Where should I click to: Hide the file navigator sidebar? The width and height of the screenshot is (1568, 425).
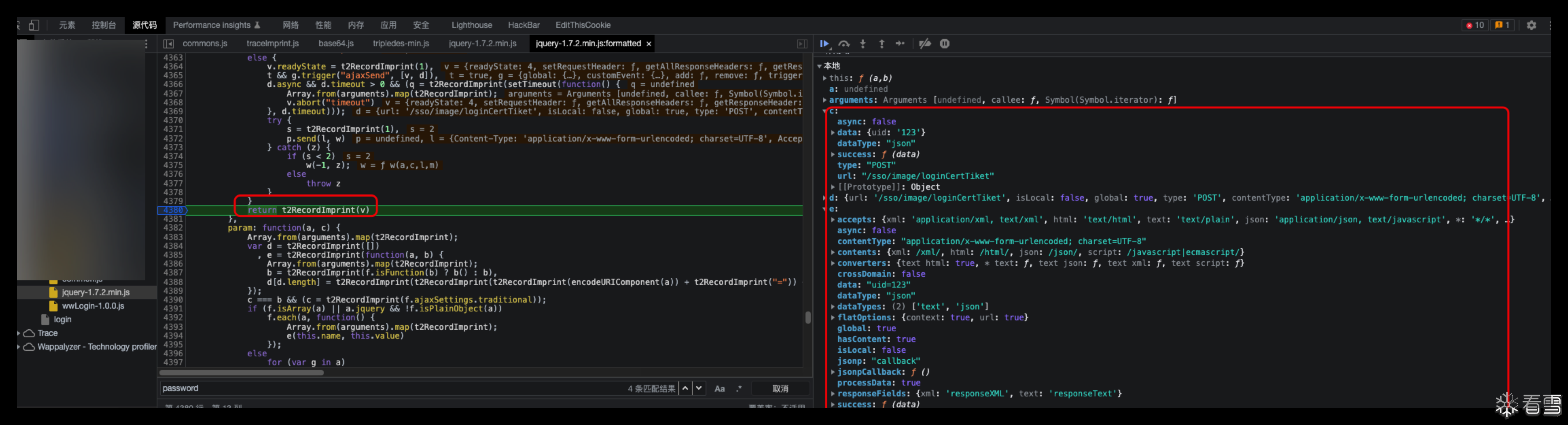click(x=169, y=44)
